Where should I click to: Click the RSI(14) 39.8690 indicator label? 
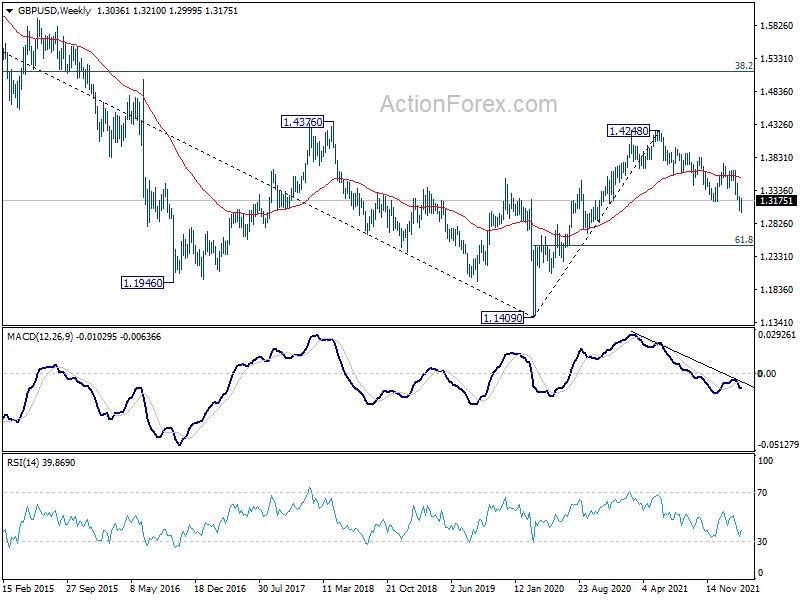pyautogui.click(x=41, y=463)
